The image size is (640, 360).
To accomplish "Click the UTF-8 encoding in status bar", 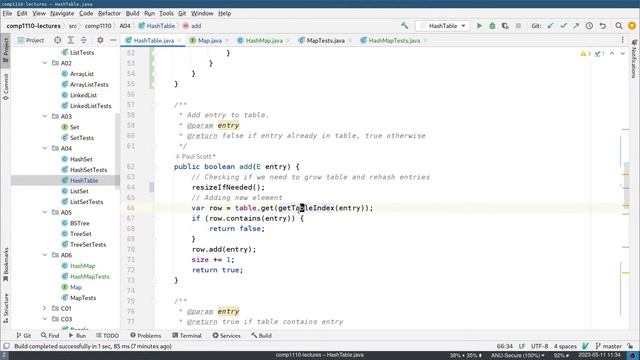I will point(539,346).
